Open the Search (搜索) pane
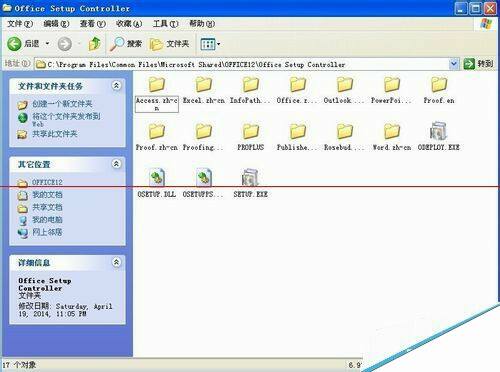500x372 pixels. (x=127, y=44)
